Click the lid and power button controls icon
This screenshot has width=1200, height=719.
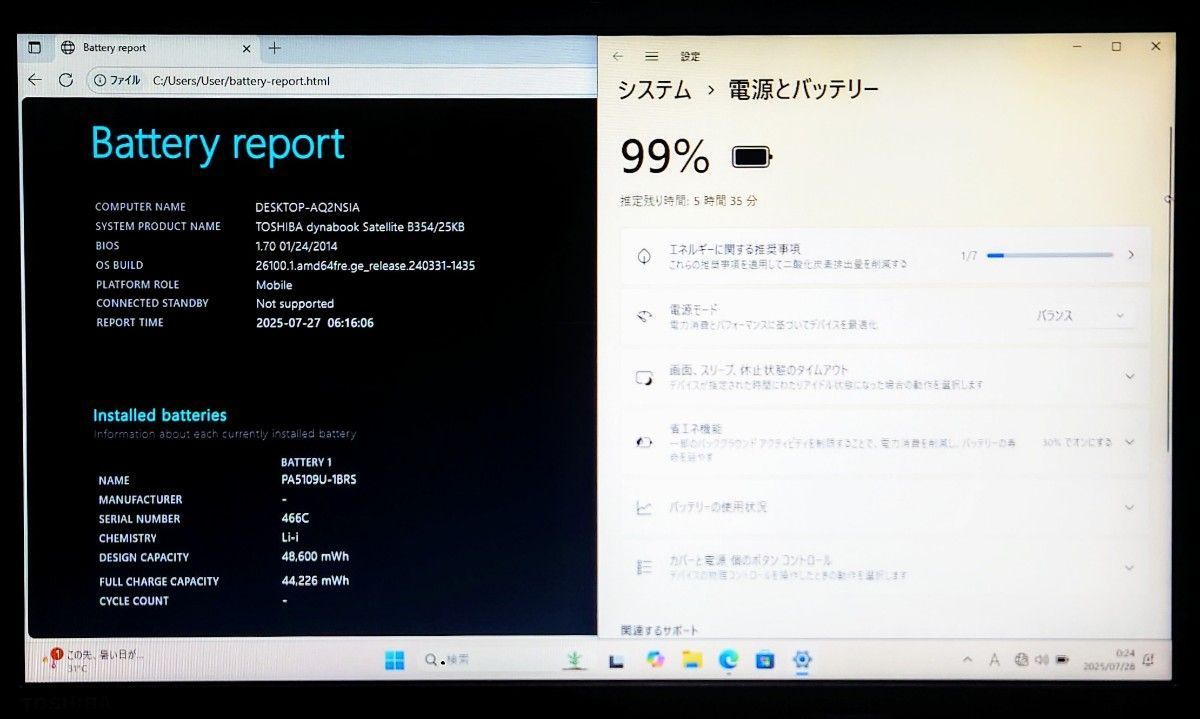coord(644,568)
